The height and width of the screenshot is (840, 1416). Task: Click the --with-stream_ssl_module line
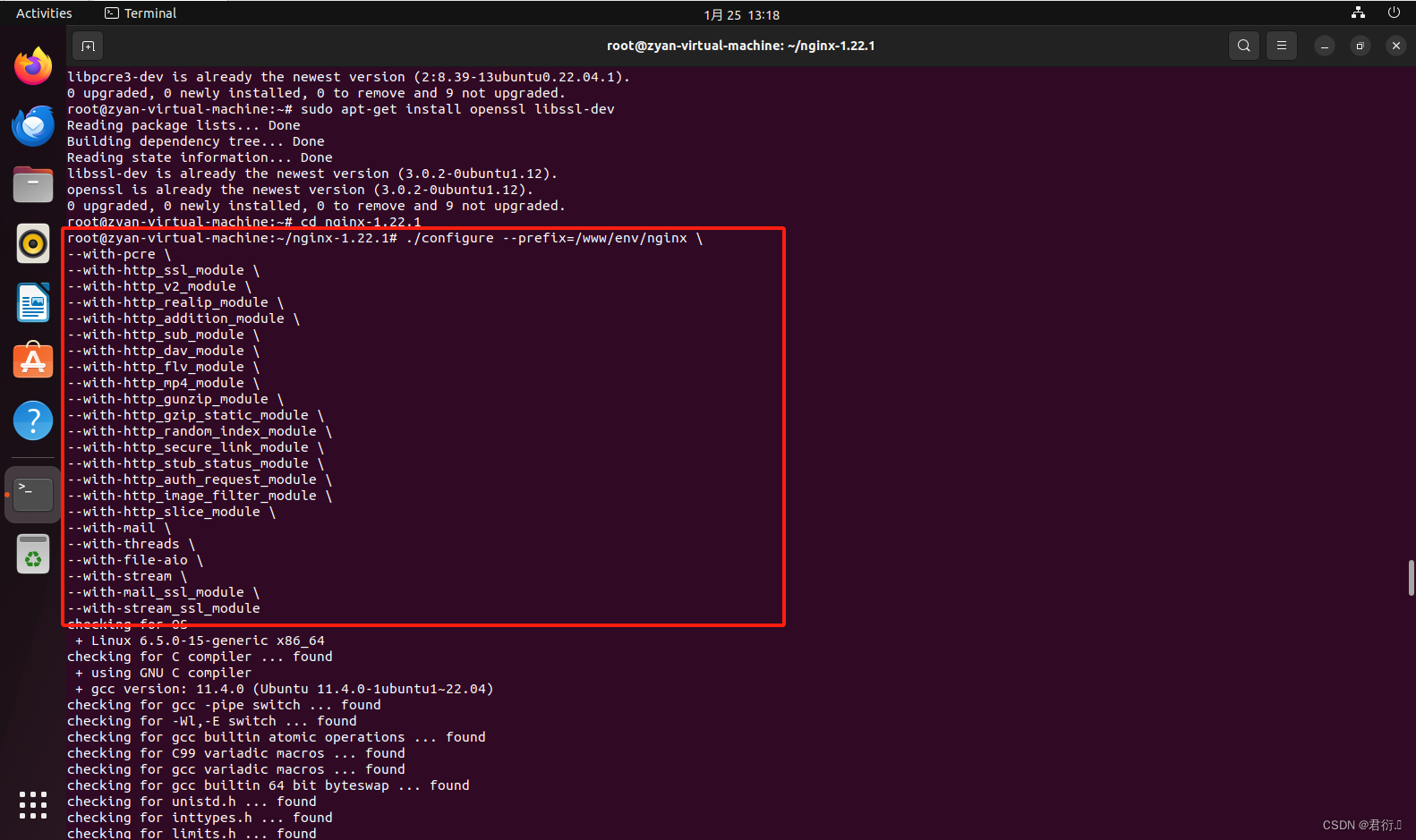click(164, 608)
